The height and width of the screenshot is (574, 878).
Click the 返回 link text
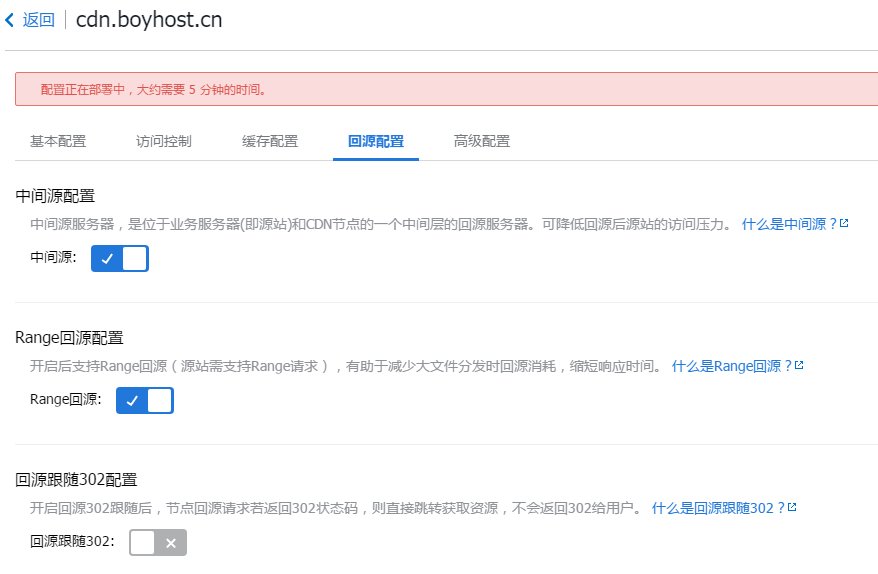click(x=39, y=20)
